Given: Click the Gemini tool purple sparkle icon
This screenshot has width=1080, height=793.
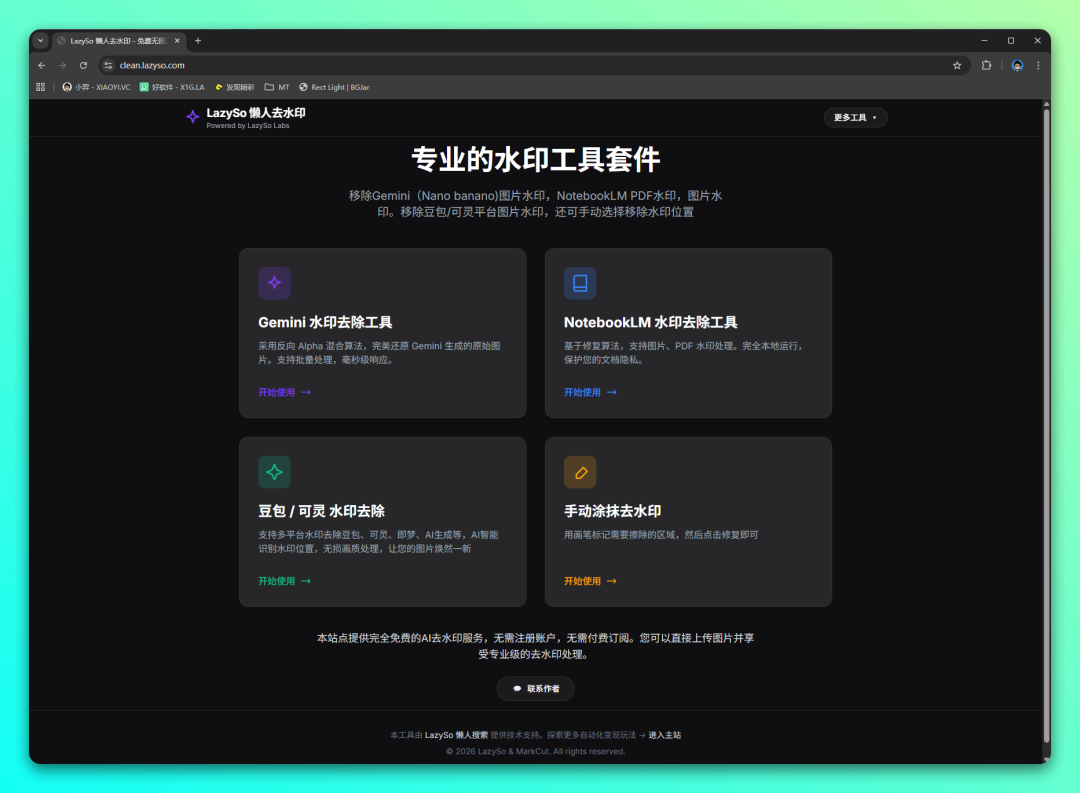Looking at the screenshot, I should 274,282.
